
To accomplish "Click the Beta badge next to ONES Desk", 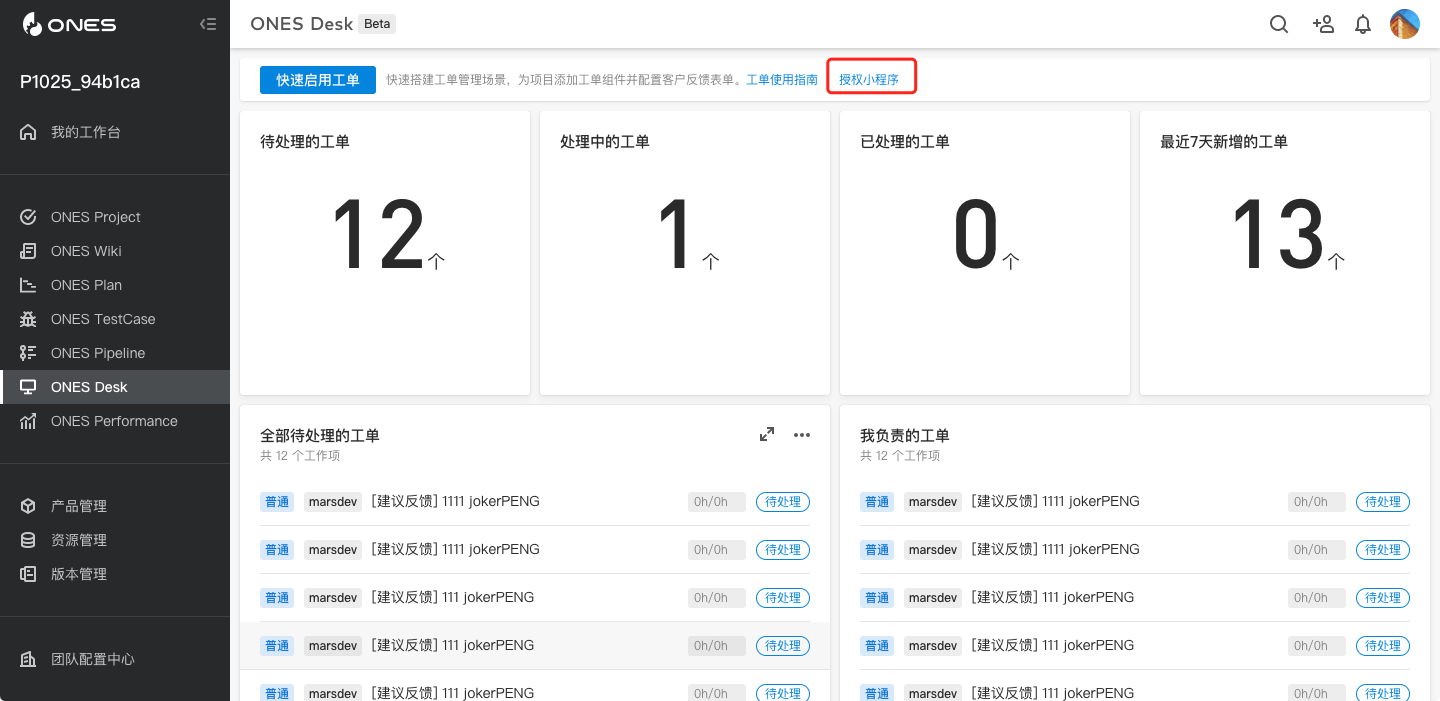I will (x=377, y=24).
